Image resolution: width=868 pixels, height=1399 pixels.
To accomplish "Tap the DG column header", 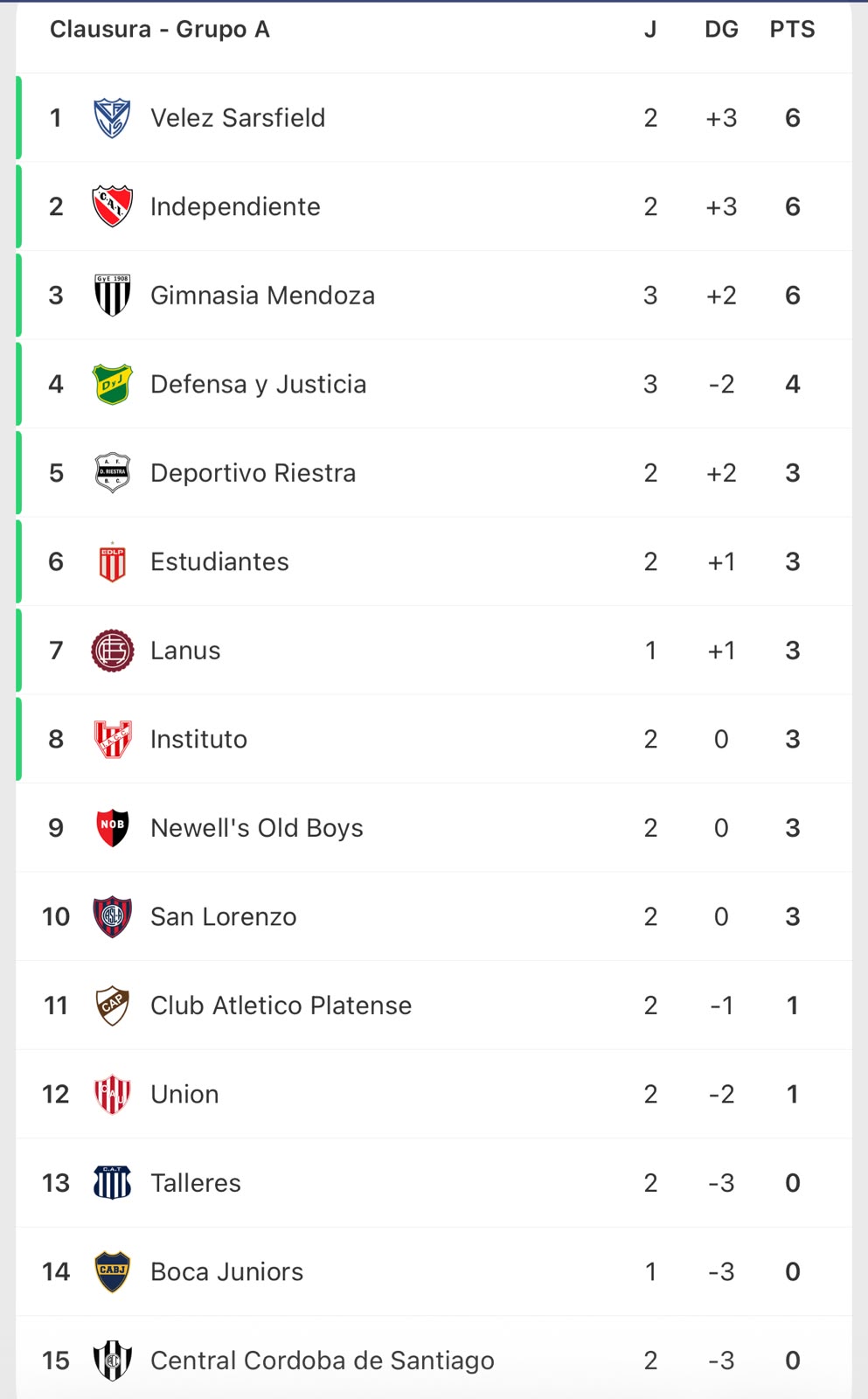I will point(721,30).
